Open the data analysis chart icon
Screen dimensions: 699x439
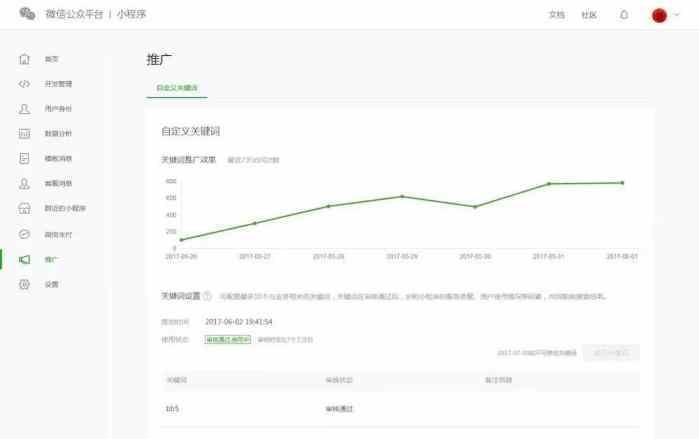coord(25,133)
